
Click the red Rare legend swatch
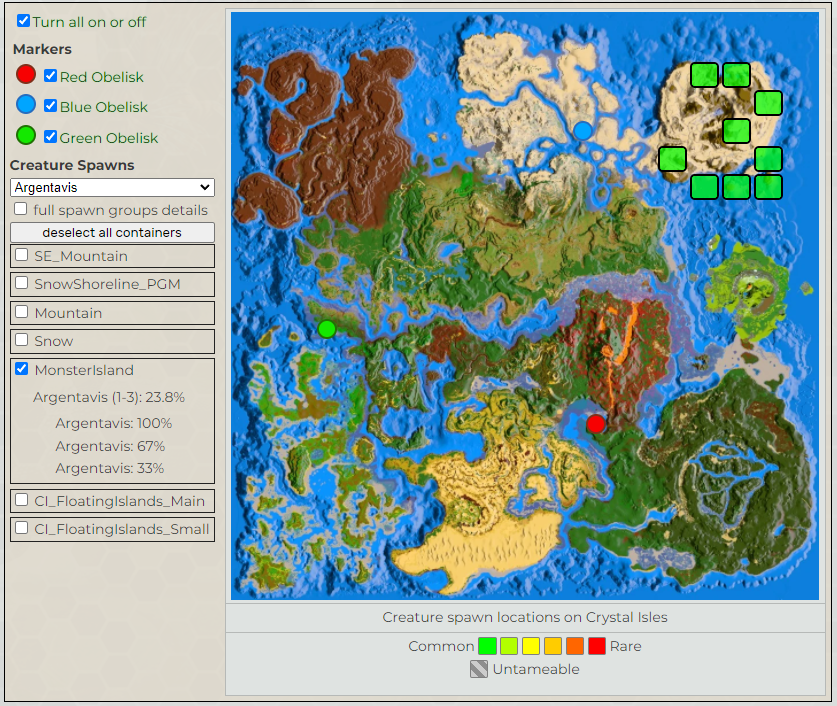pyautogui.click(x=597, y=646)
